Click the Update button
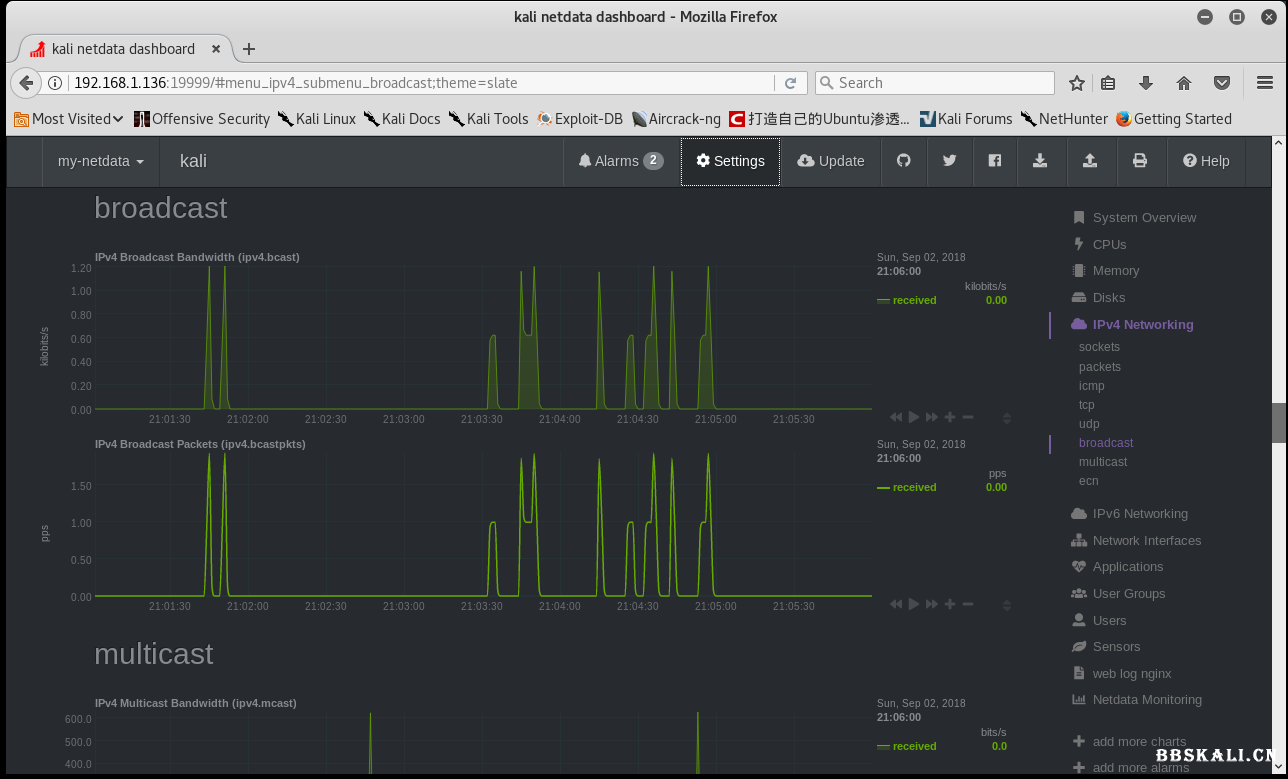The image size is (1288, 779). click(830, 161)
